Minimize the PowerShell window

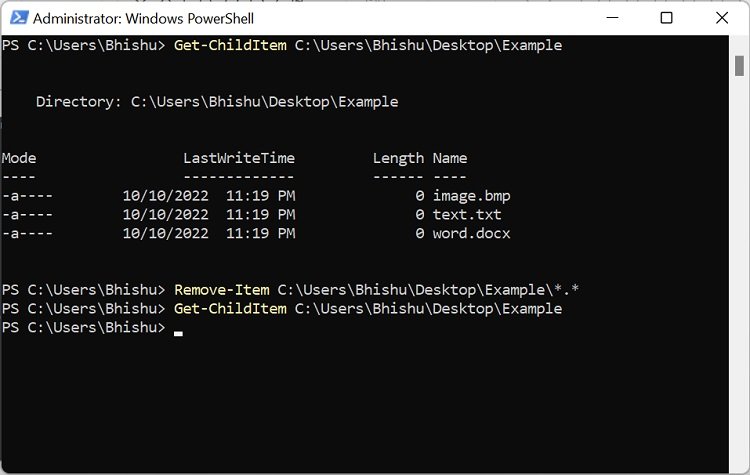(x=612, y=18)
